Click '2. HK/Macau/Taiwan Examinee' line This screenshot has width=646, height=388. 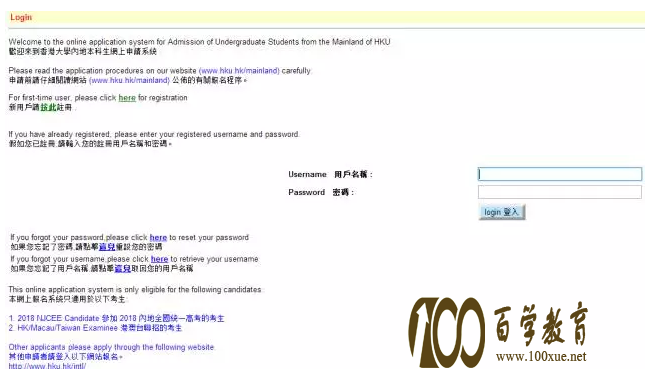pyautogui.click(x=95, y=328)
